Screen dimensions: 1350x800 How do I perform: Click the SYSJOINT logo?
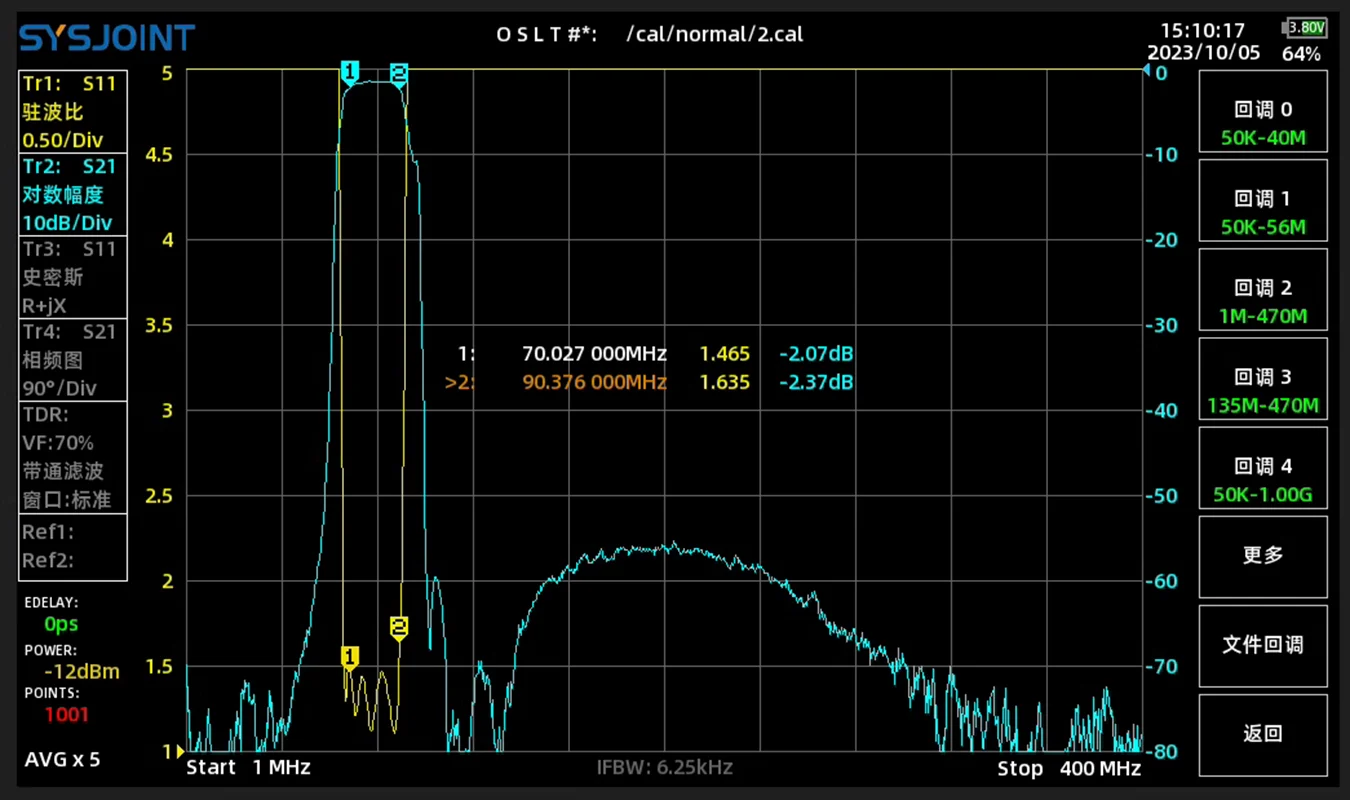[107, 38]
